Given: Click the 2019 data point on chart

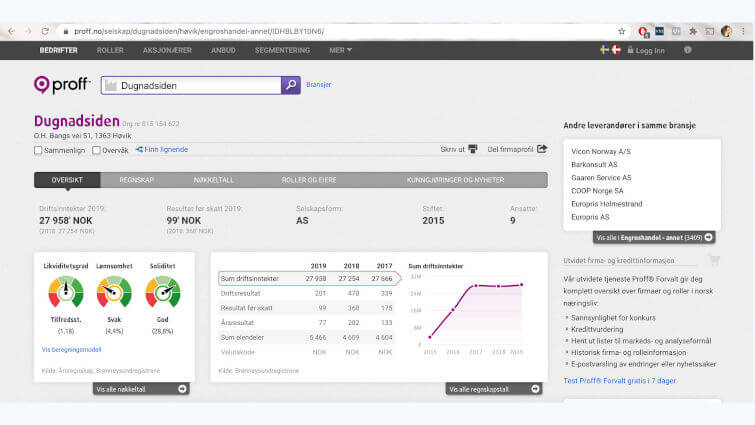Looking at the screenshot, I should (521, 284).
